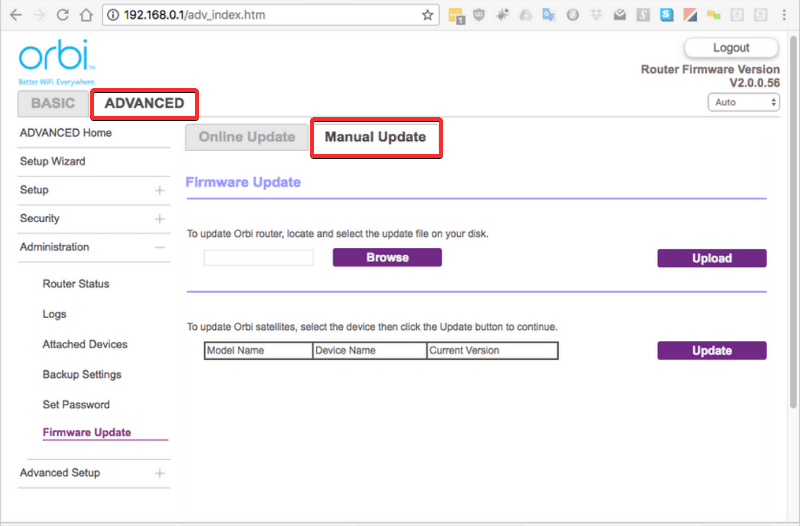Click the firmware file path field
Screen dimensions: 800x526
(258, 258)
